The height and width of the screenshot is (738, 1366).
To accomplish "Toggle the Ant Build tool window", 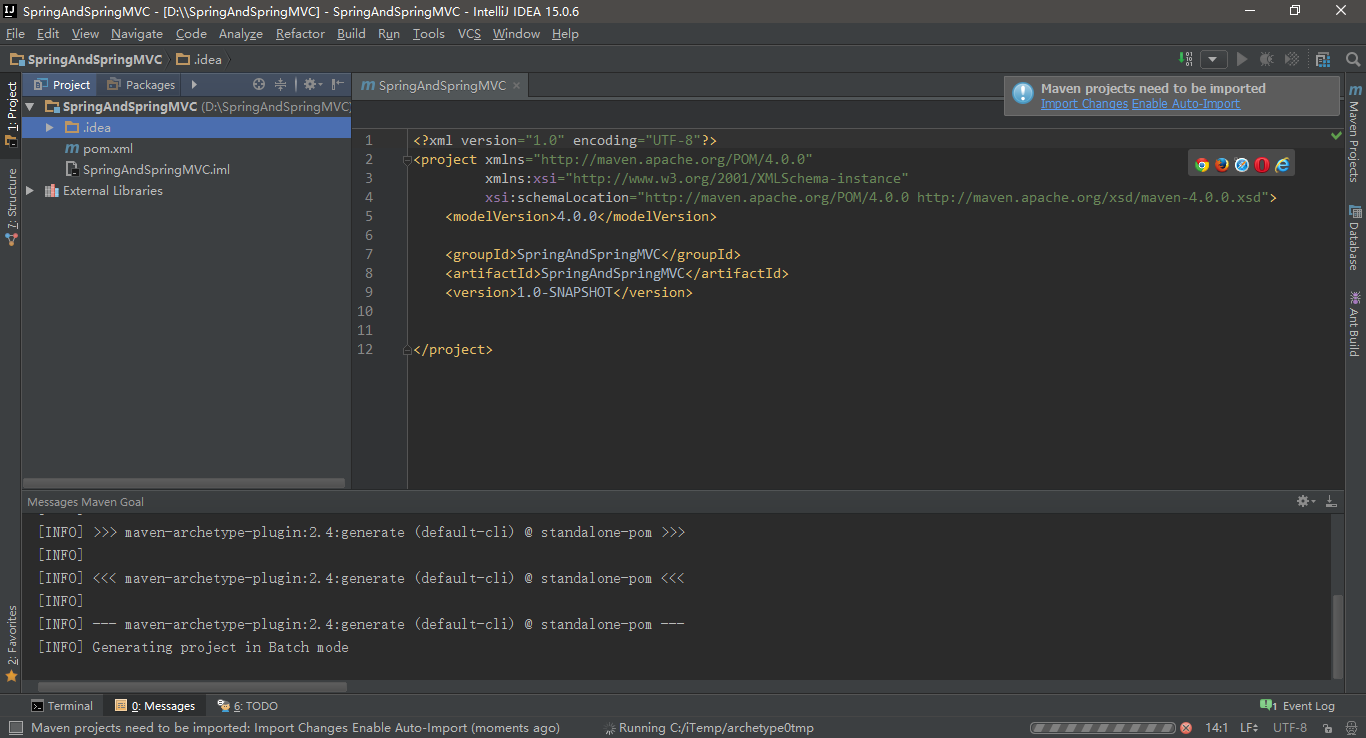I will click(1355, 324).
